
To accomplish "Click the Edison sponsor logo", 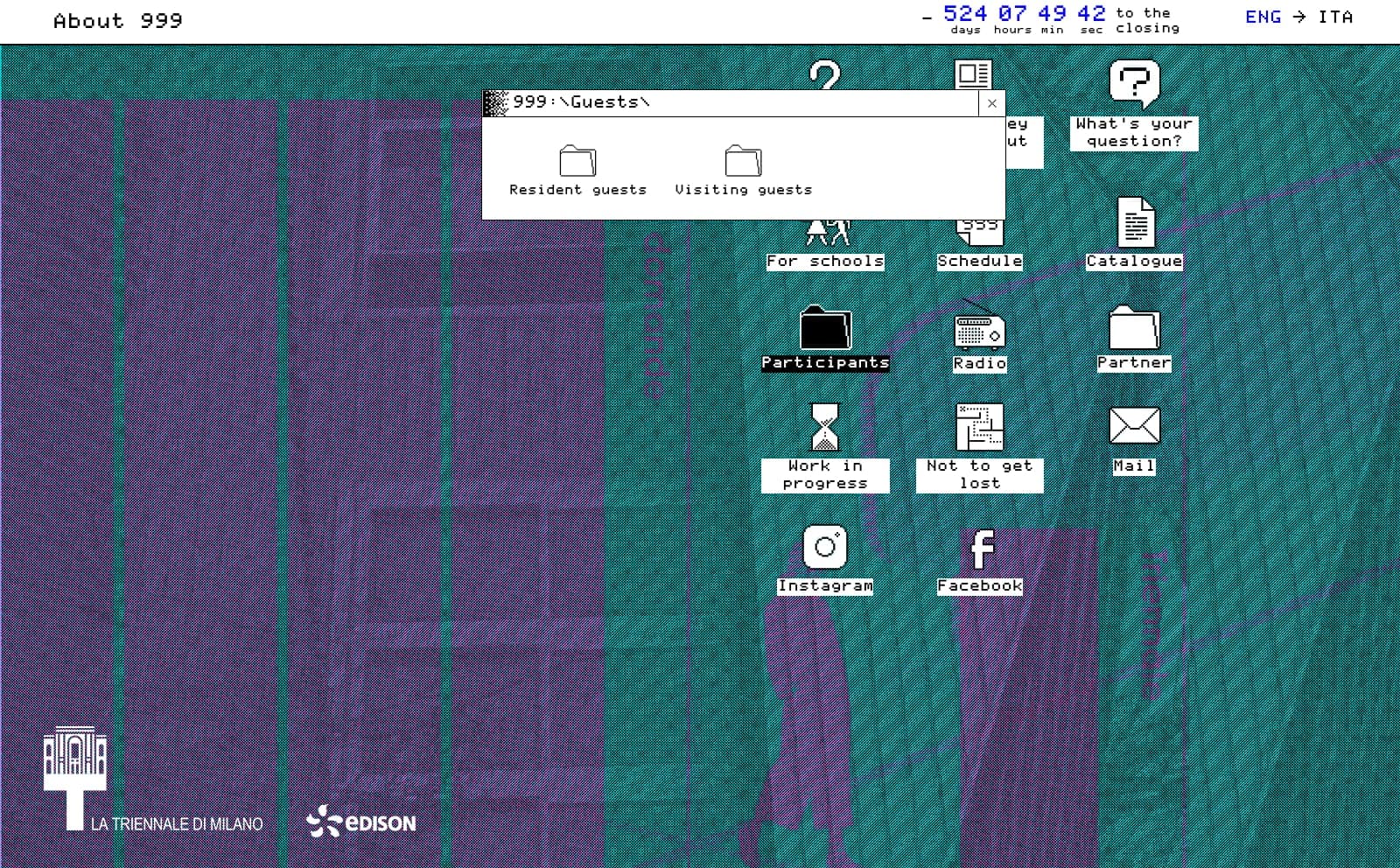I will 360,822.
